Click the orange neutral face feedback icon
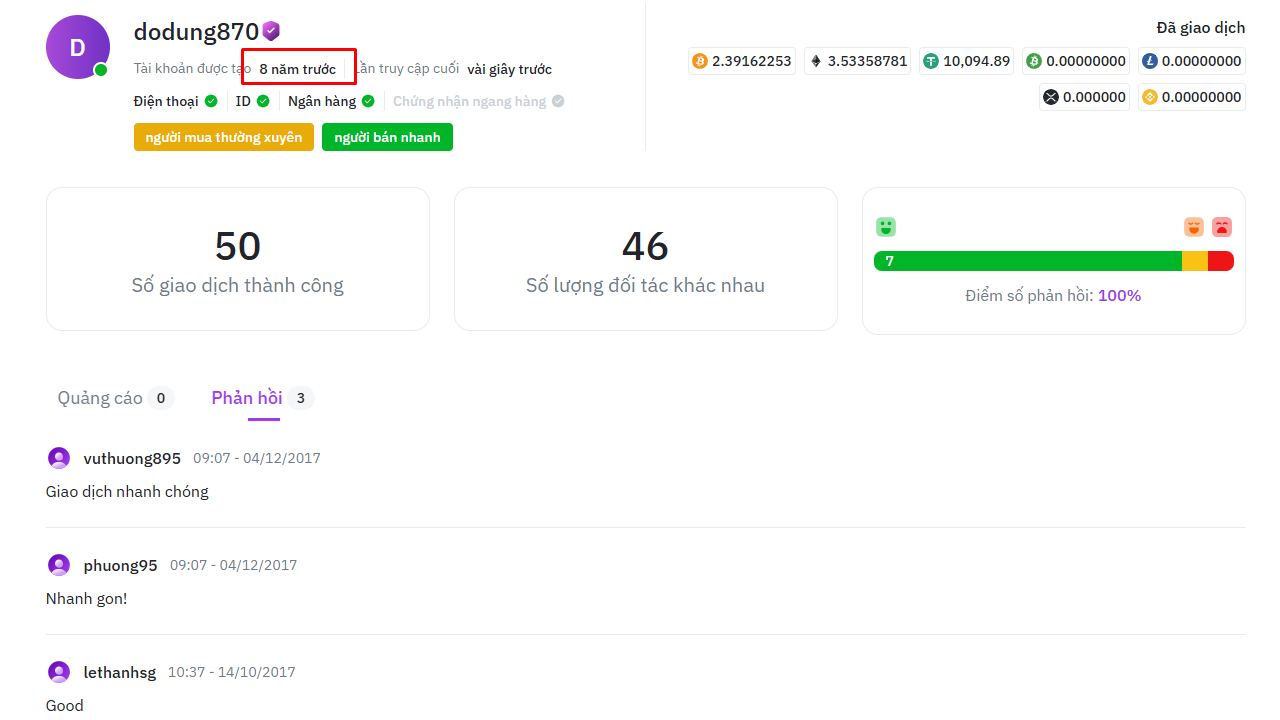This screenshot has width=1280, height=720. click(x=1194, y=227)
